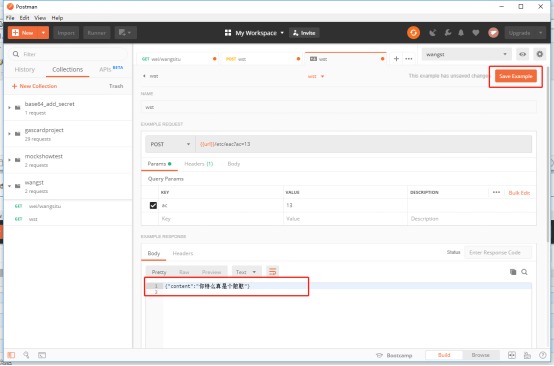
Task: Open the satellite capture requests icon
Action: coord(432,33)
